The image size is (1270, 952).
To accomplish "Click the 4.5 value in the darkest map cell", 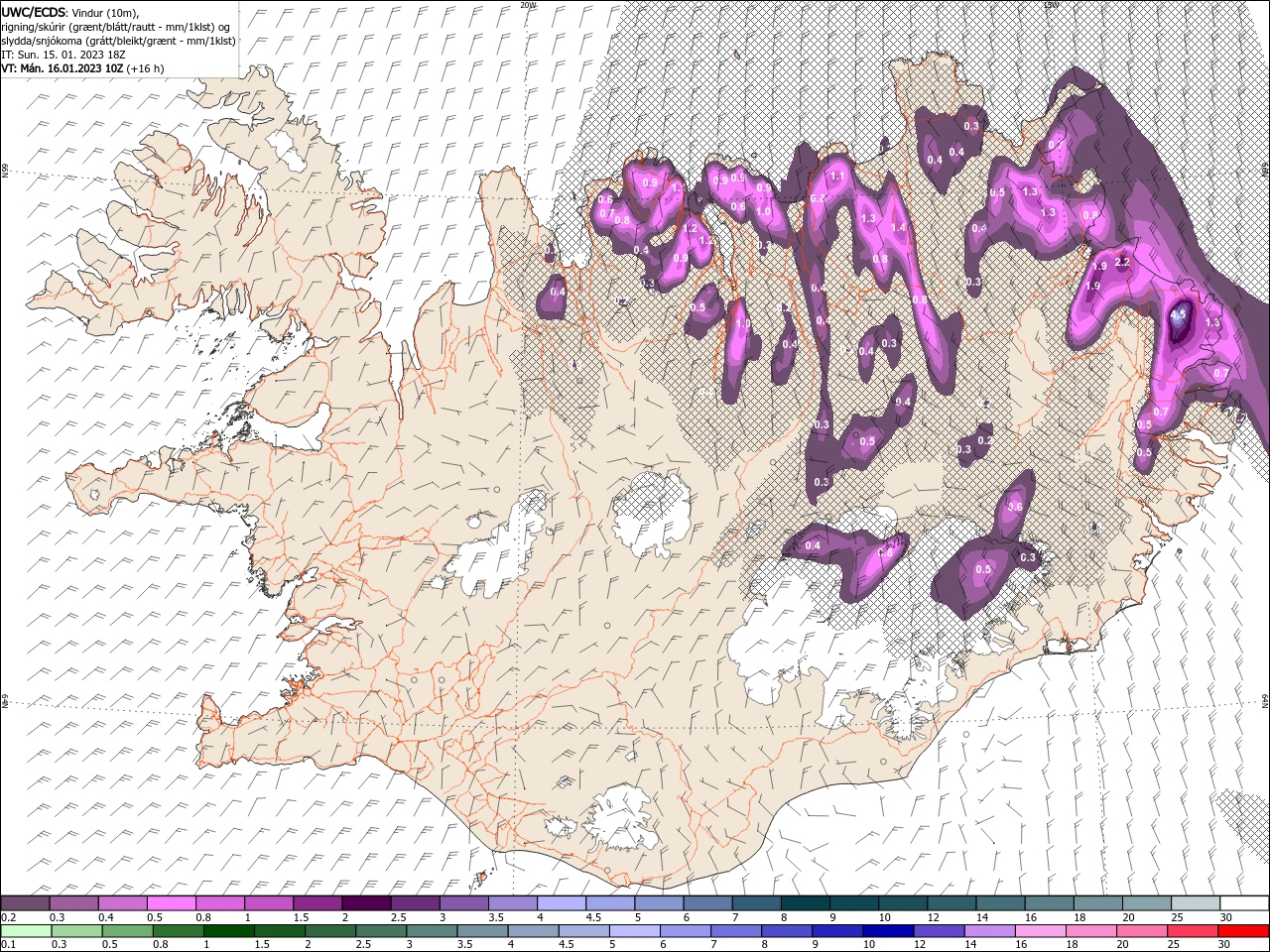I will tap(1179, 314).
